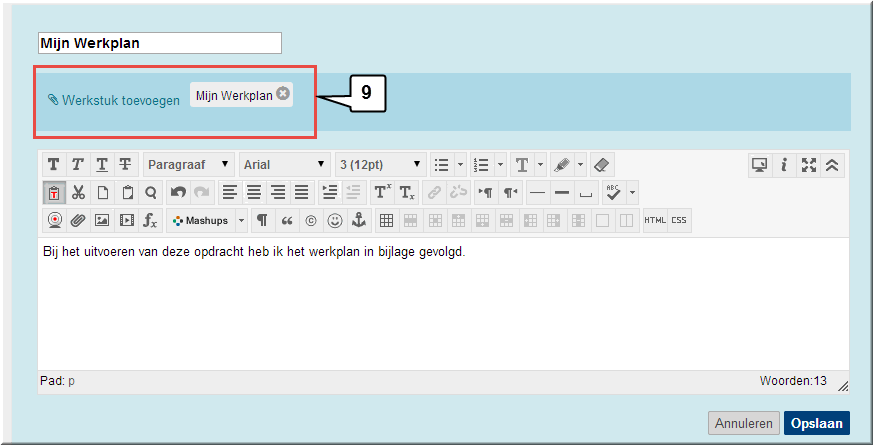Viewport: 873px width, 445px height.
Task: Toggle the ABC spell checker
Action: tap(614, 193)
